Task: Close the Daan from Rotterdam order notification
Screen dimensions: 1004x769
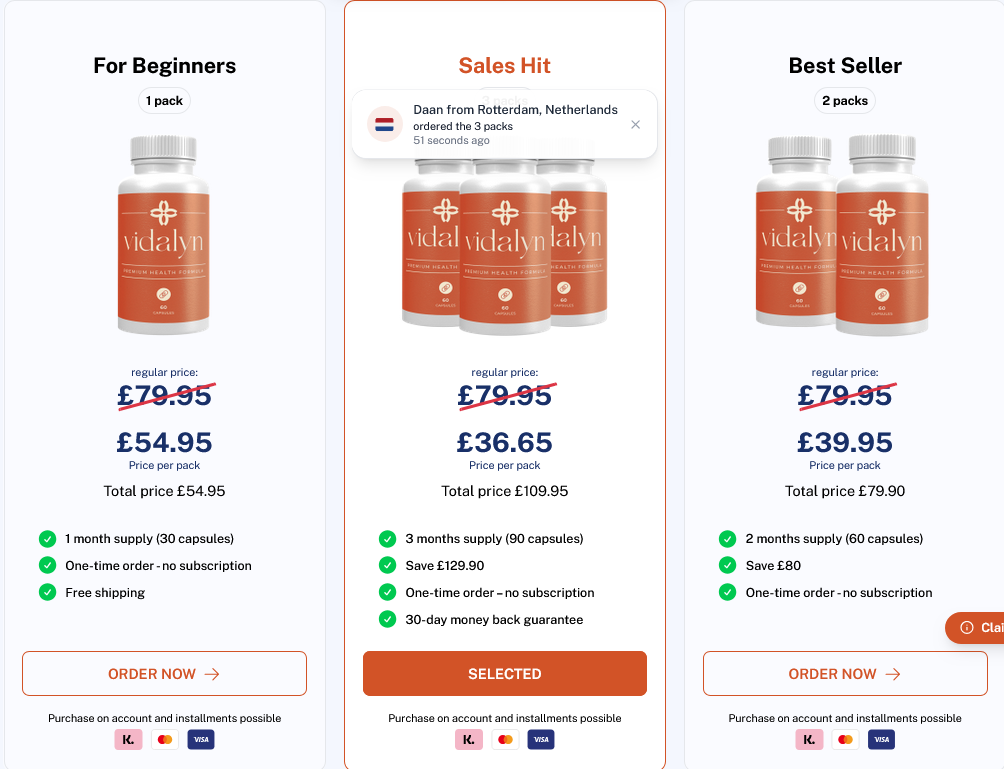Action: 635,125
